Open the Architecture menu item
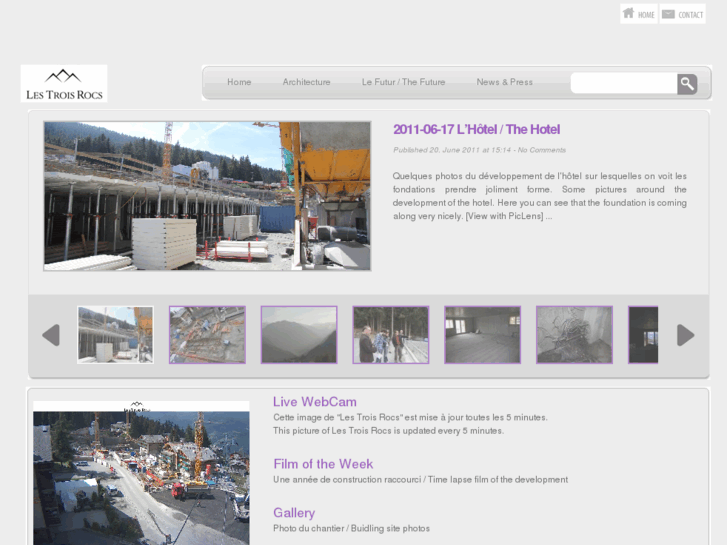 click(306, 82)
